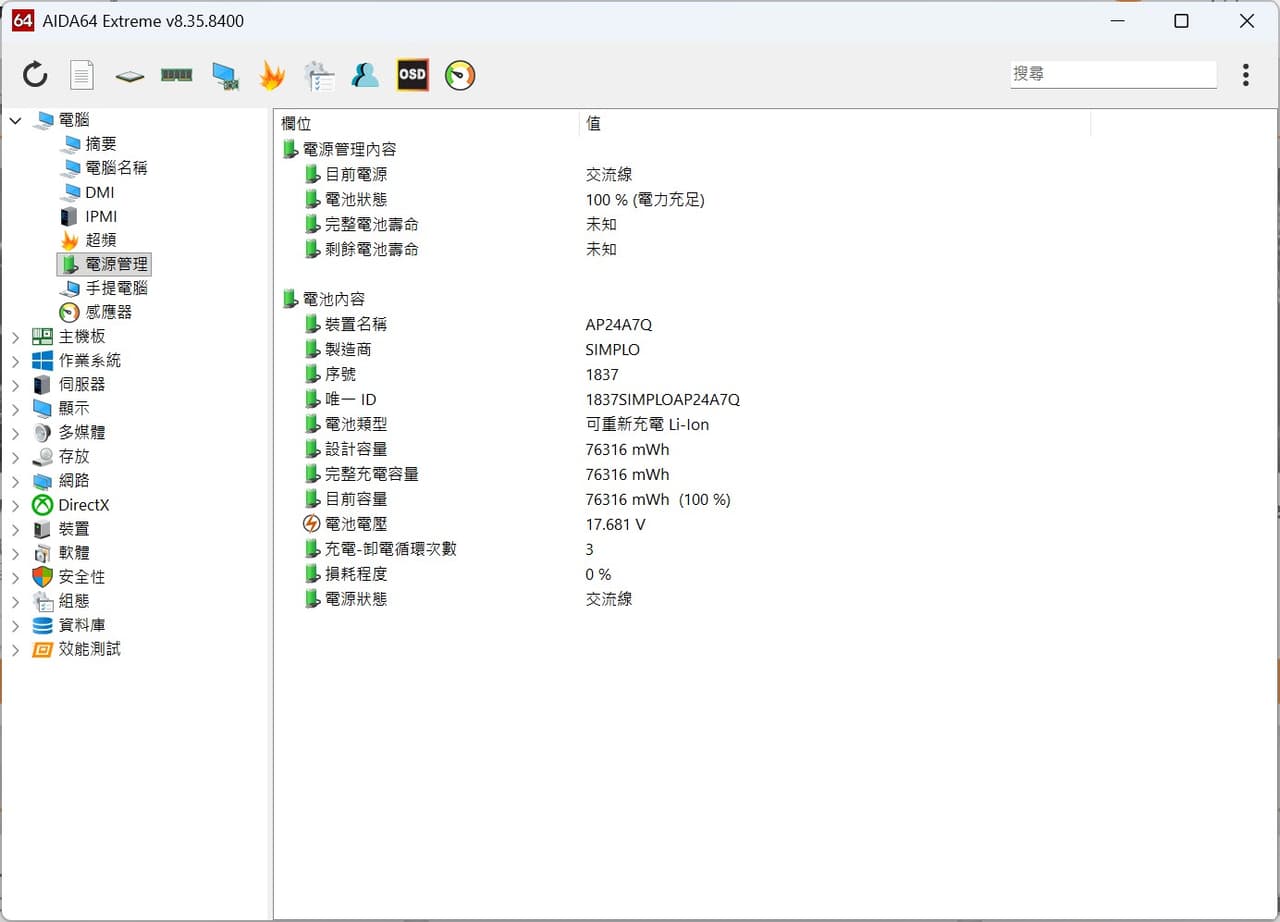Expand the DirectX tree node
This screenshot has height=922, width=1280.
click(x=15, y=505)
